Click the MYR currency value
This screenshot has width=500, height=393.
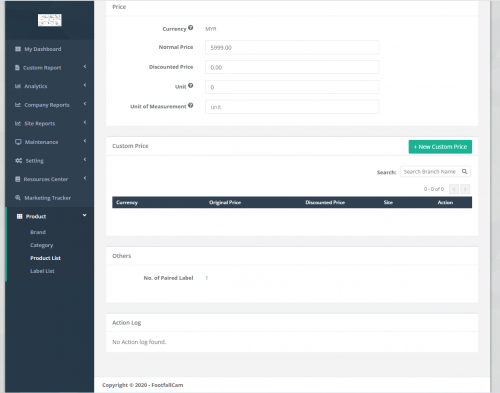pos(211,29)
